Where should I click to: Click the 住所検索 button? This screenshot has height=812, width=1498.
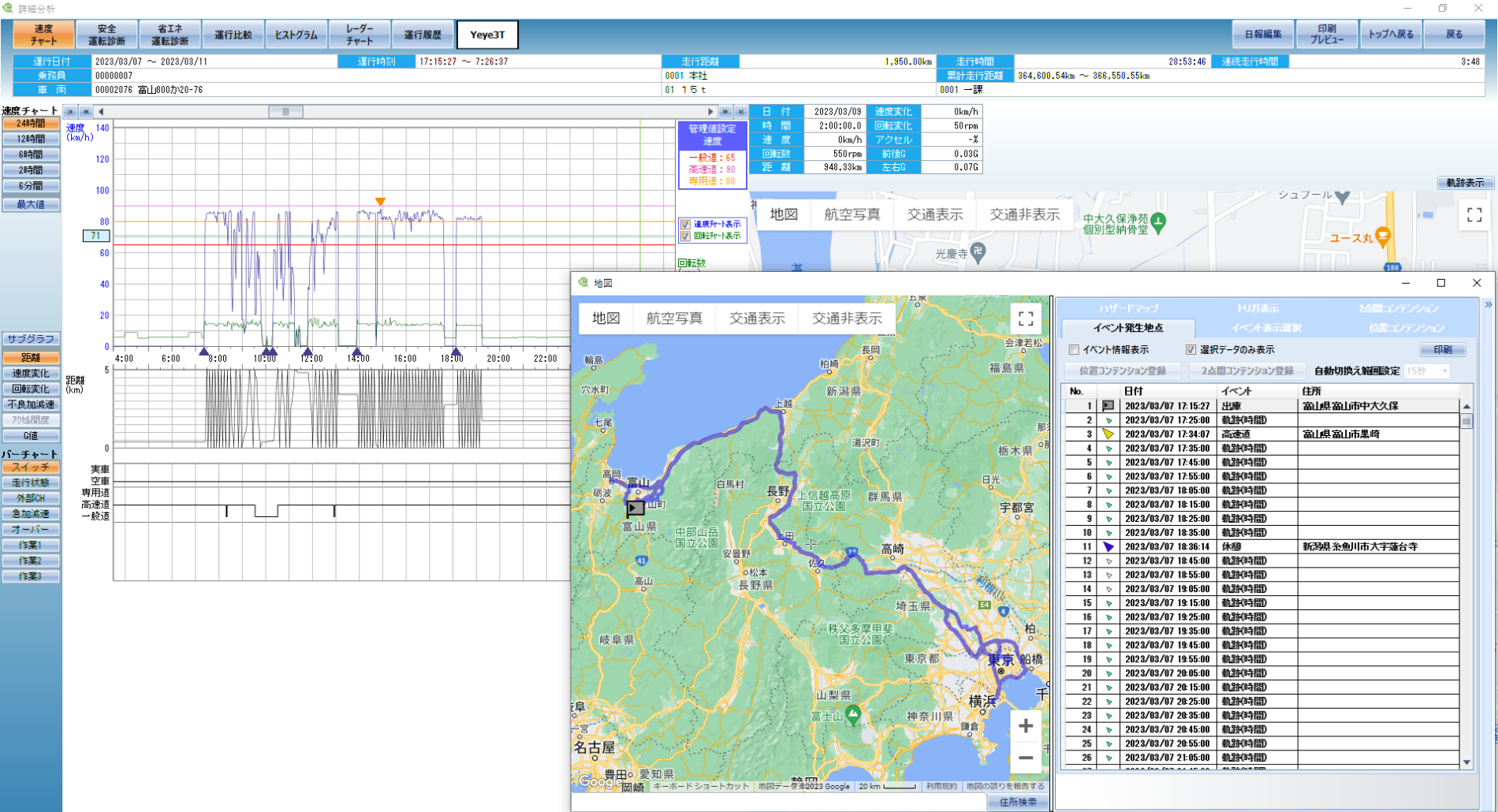1018,802
